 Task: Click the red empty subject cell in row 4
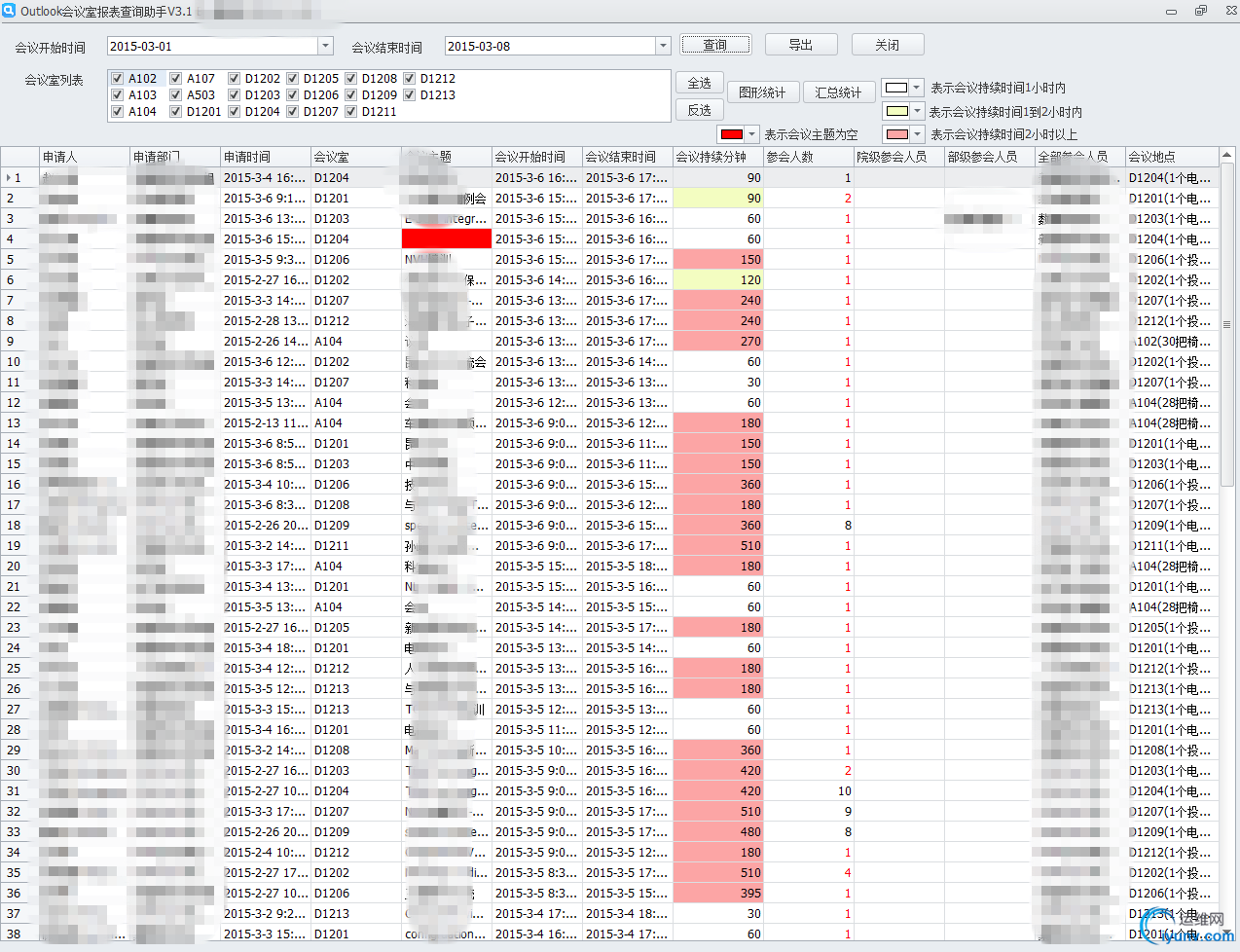tap(447, 239)
